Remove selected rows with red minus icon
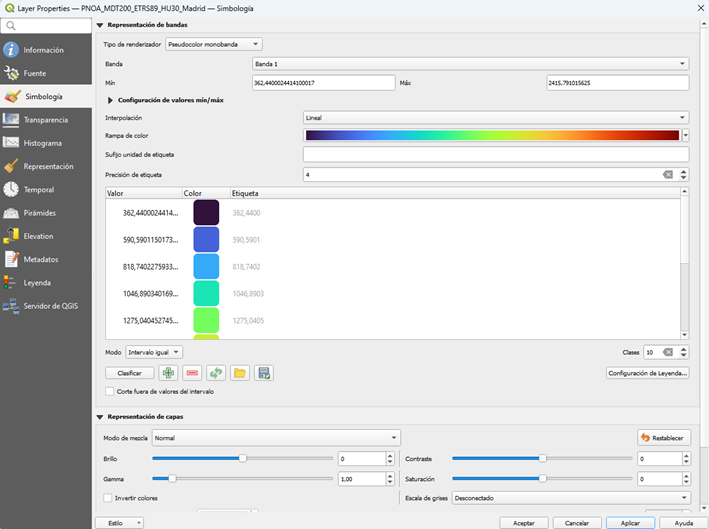This screenshot has width=709, height=529. 193,373
